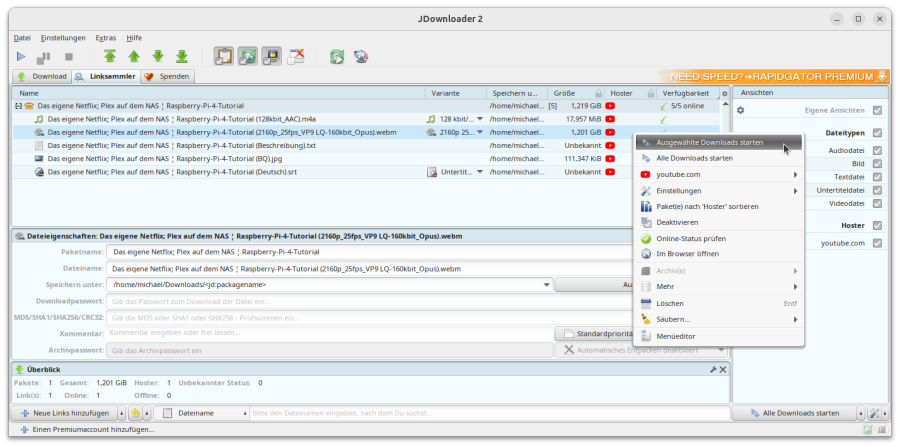Viewport: 900px width, 447px height.
Task: Open the Extras menu
Action: click(x=106, y=38)
